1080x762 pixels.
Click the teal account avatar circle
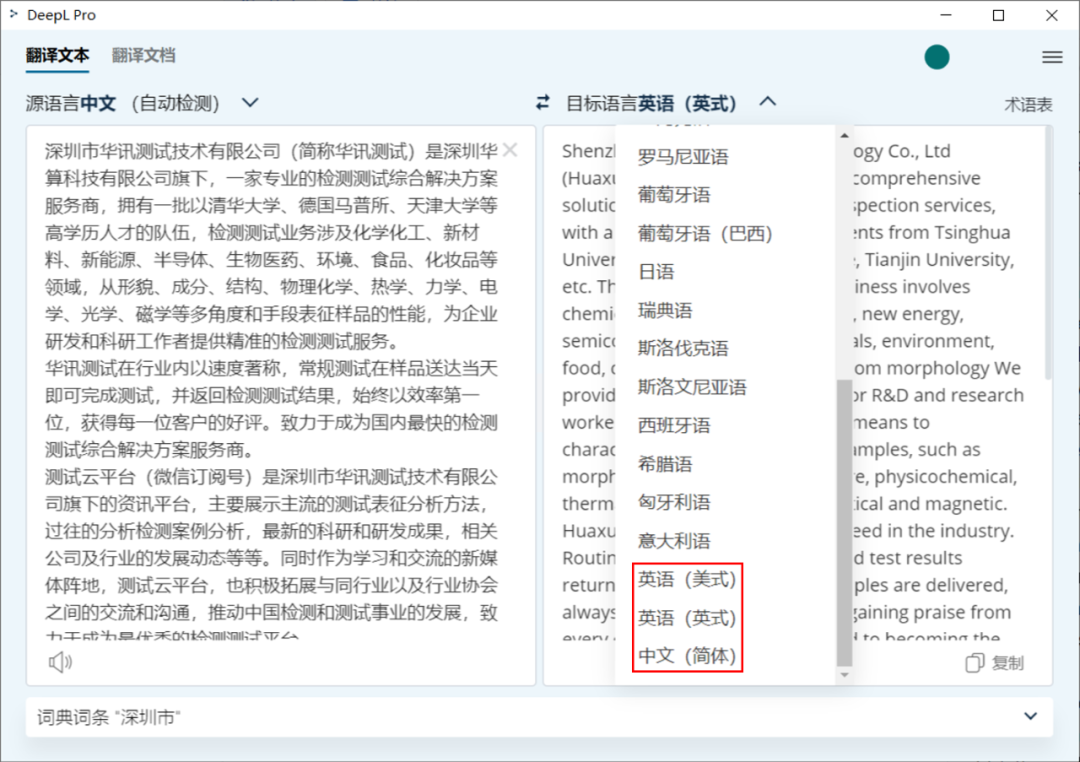[937, 57]
